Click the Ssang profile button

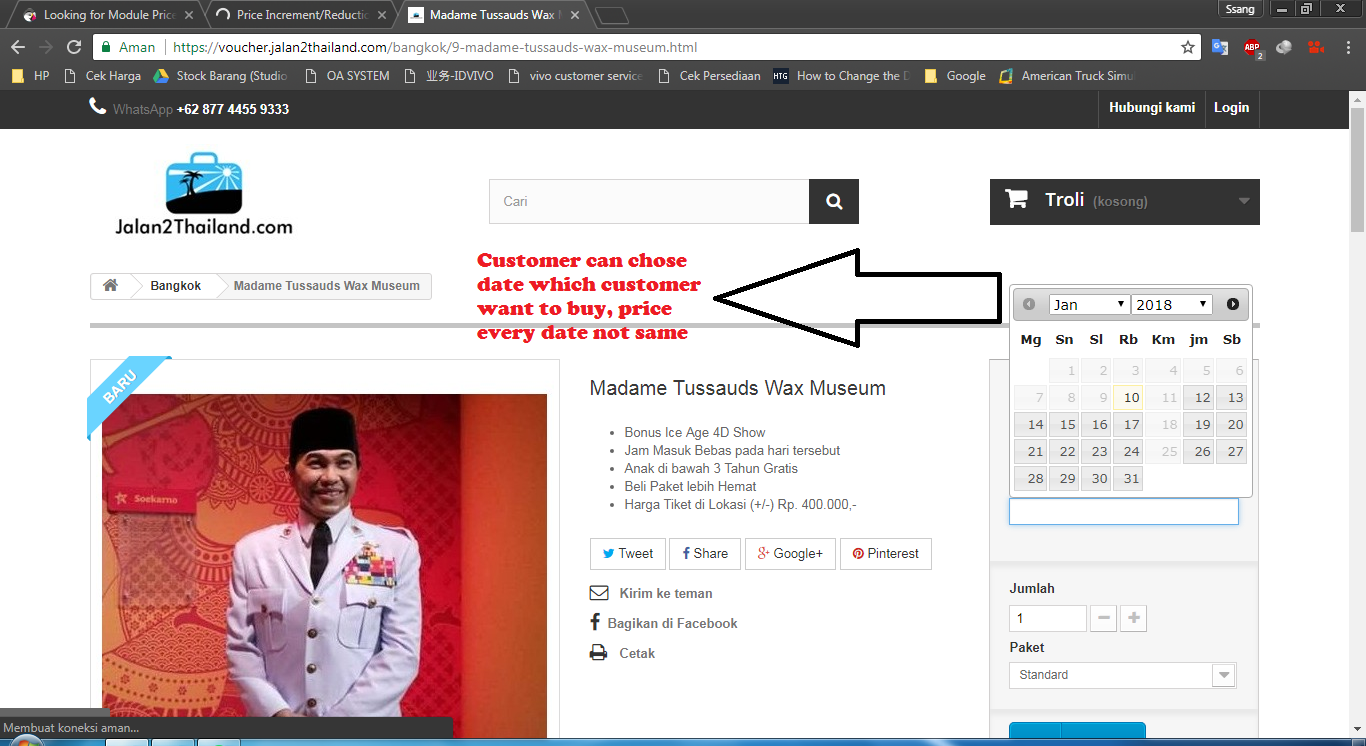pos(1240,9)
